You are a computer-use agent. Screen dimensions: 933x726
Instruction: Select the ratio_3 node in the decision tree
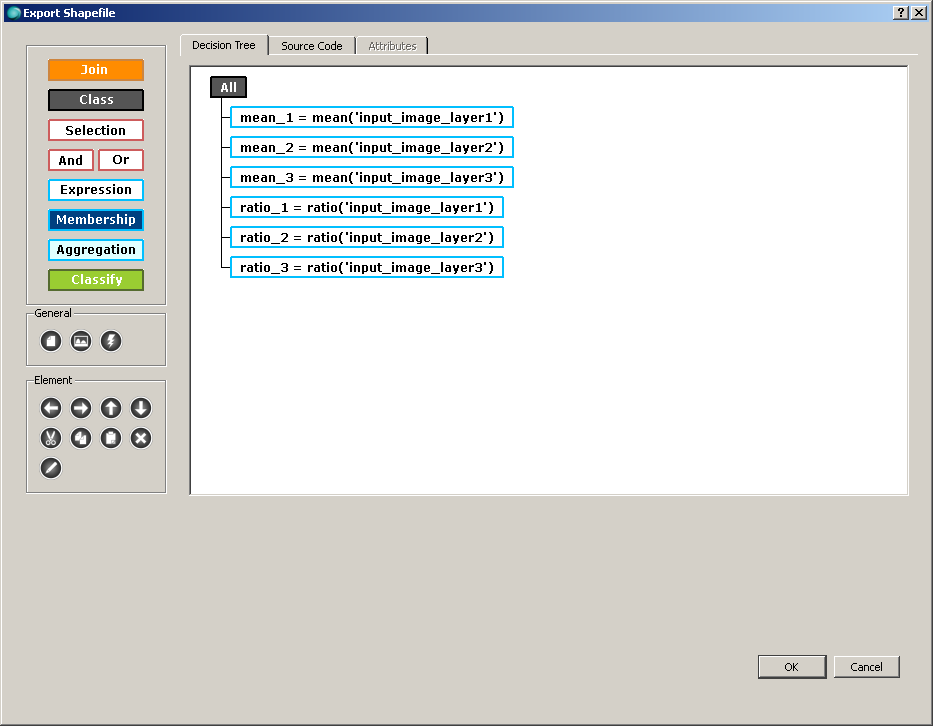[x=366, y=267]
